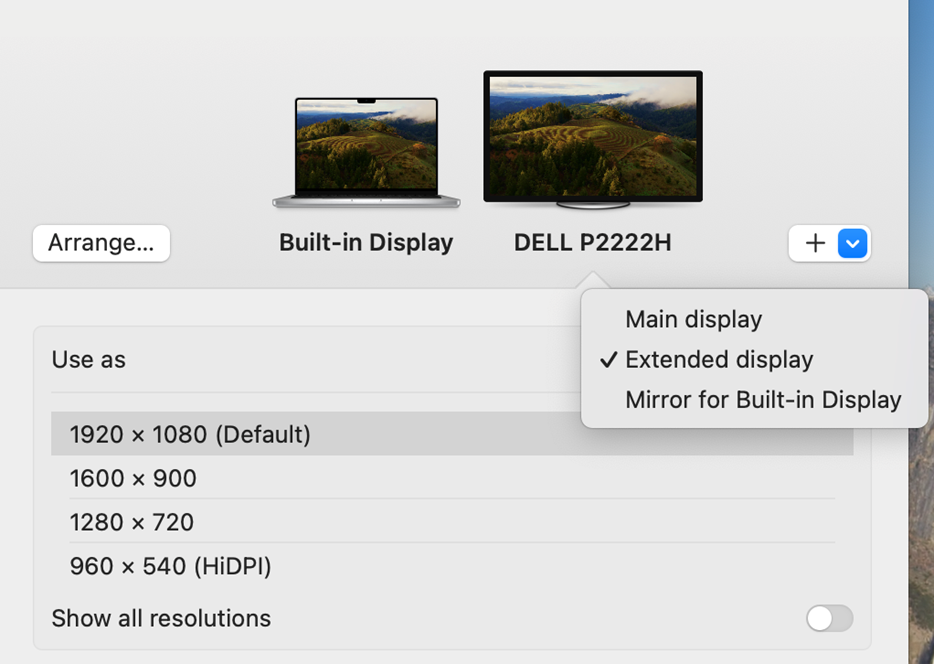Click the Show all resolutions label
934x664 pixels.
point(161,619)
